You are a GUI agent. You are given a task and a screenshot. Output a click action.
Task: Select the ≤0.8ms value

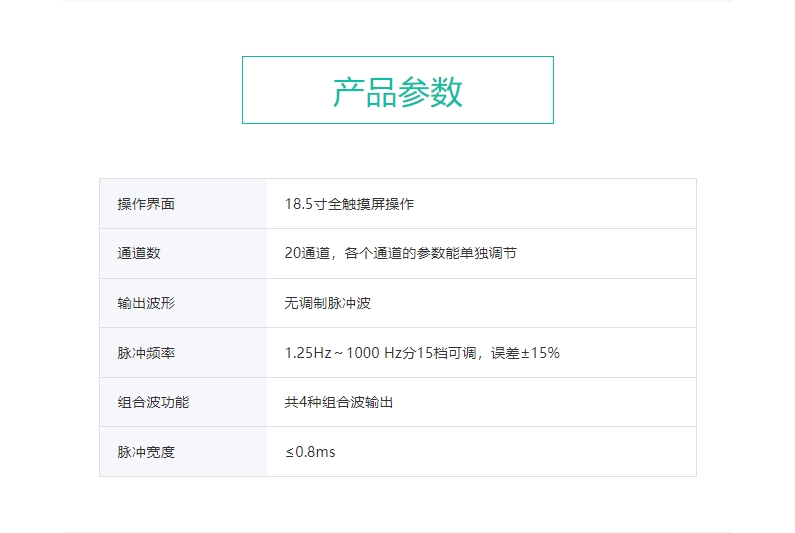(310, 452)
